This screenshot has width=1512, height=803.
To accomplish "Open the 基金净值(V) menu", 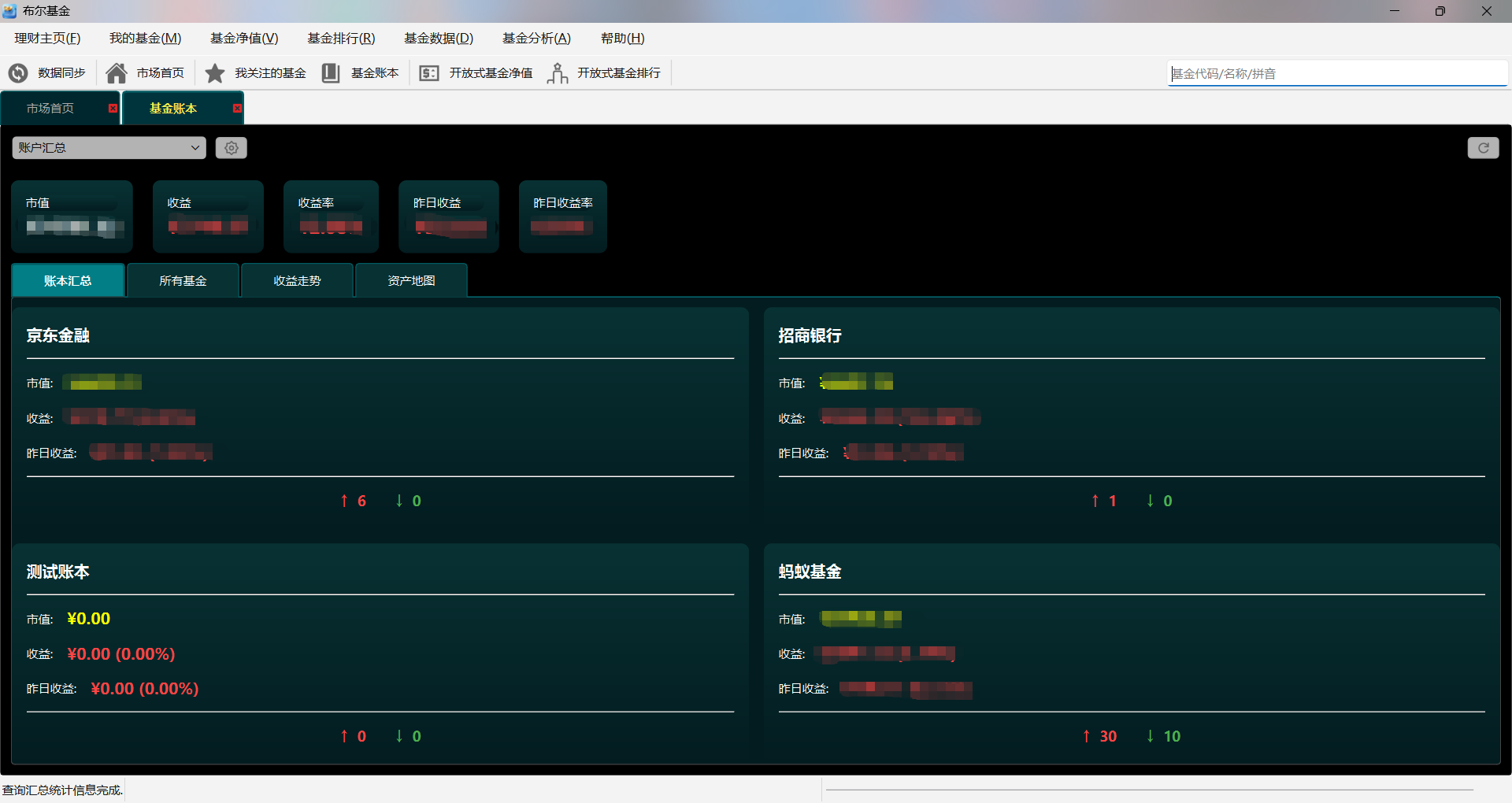I will 244,39.
